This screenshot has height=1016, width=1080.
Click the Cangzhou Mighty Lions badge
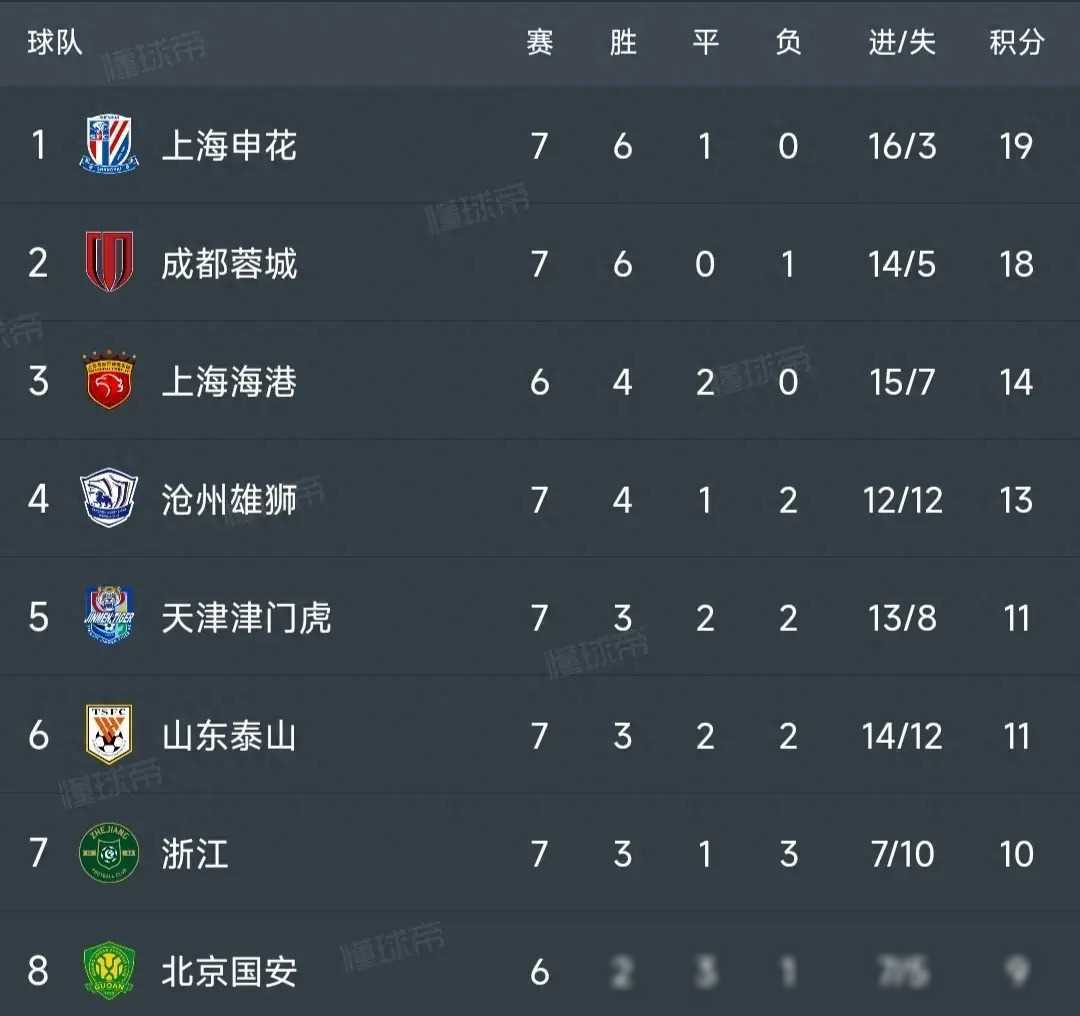108,499
